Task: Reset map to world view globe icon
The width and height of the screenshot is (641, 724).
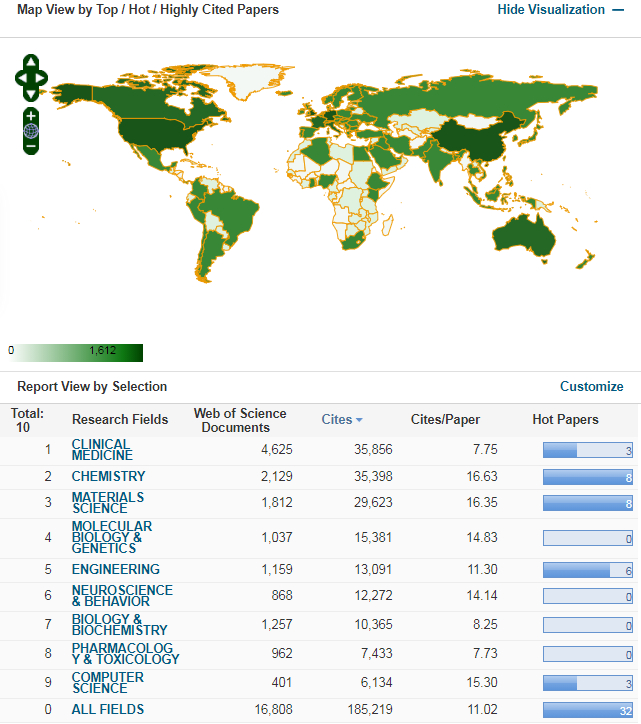Action: [30, 131]
